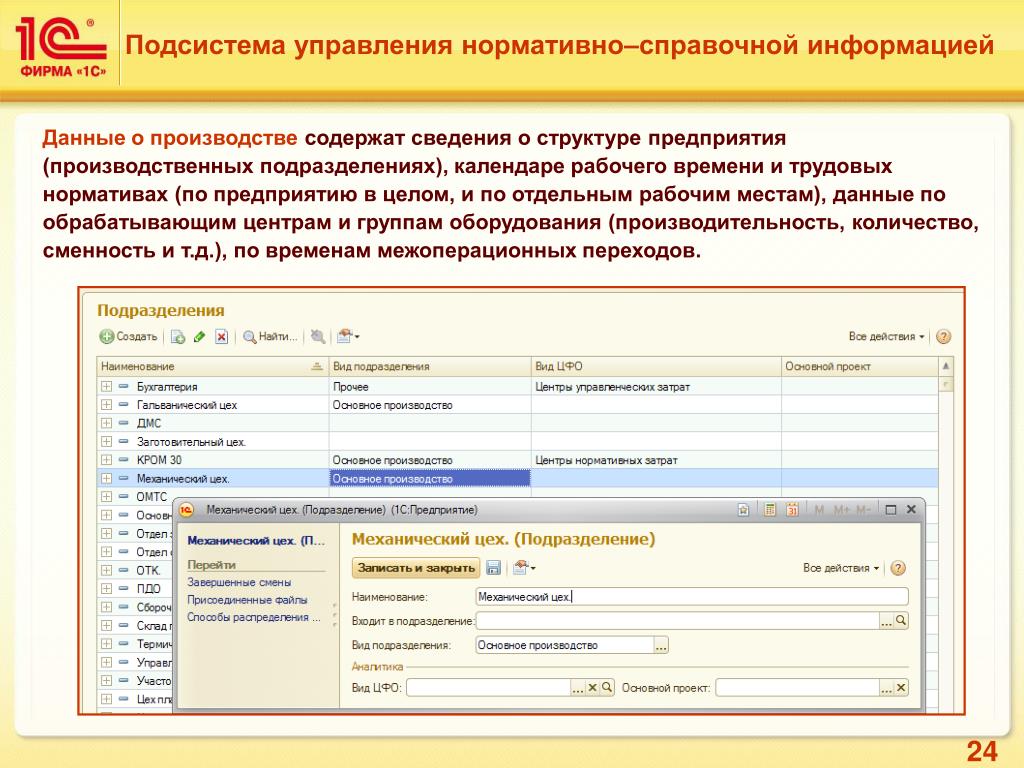Expand the ДМС row
Screen dimensions: 1024x768
[106, 423]
